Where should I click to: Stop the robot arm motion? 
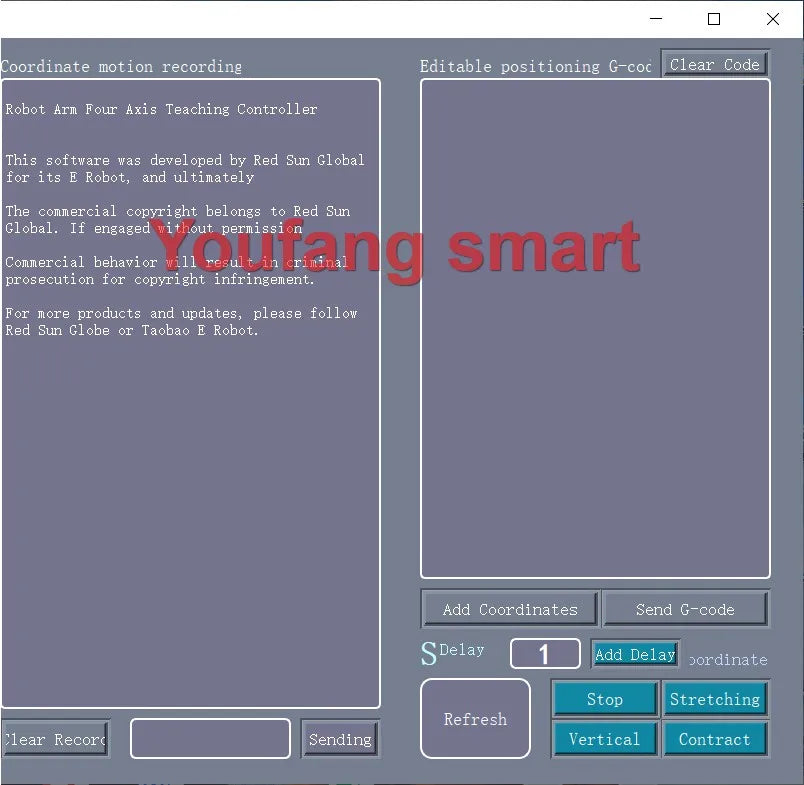[x=604, y=699]
